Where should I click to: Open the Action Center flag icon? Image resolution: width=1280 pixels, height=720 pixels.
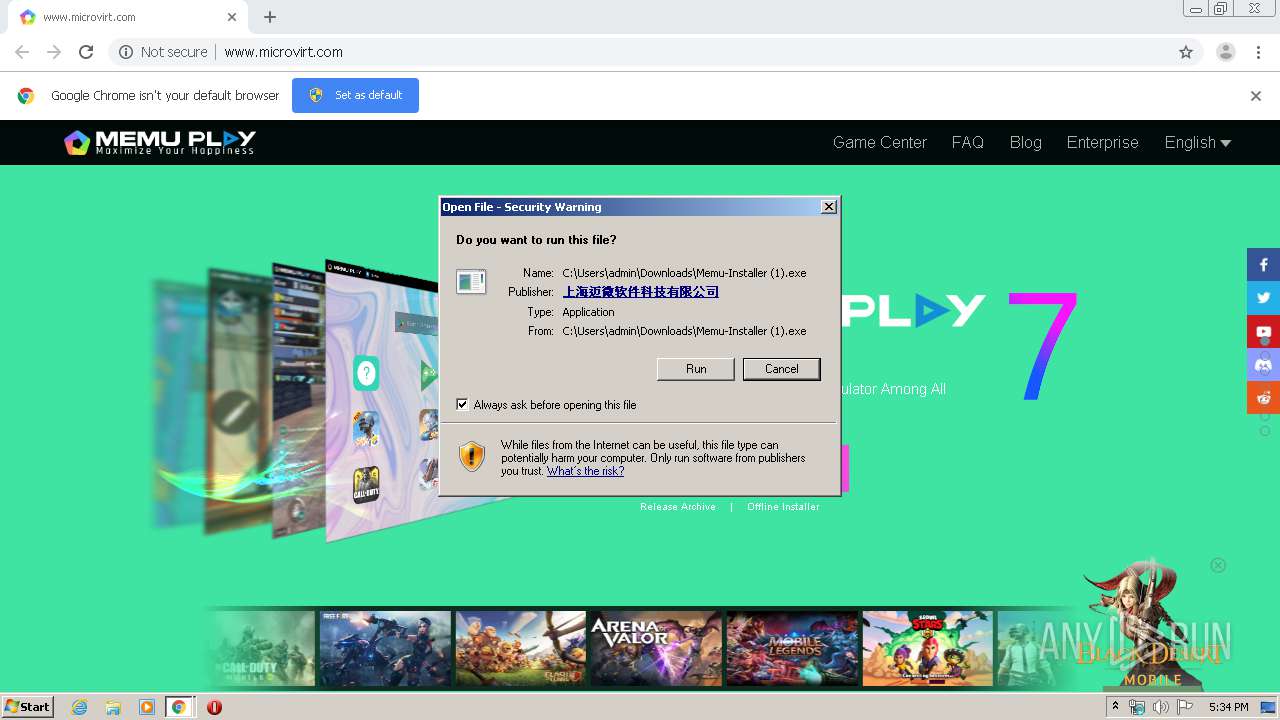1185,707
